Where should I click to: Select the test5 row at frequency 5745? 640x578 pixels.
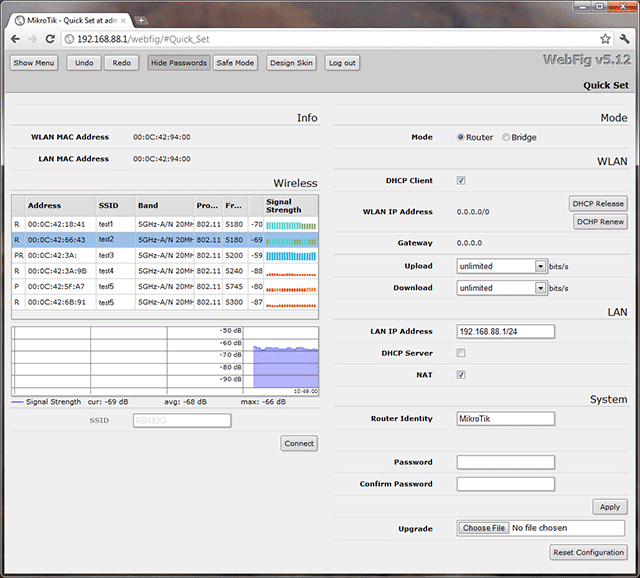165,287
